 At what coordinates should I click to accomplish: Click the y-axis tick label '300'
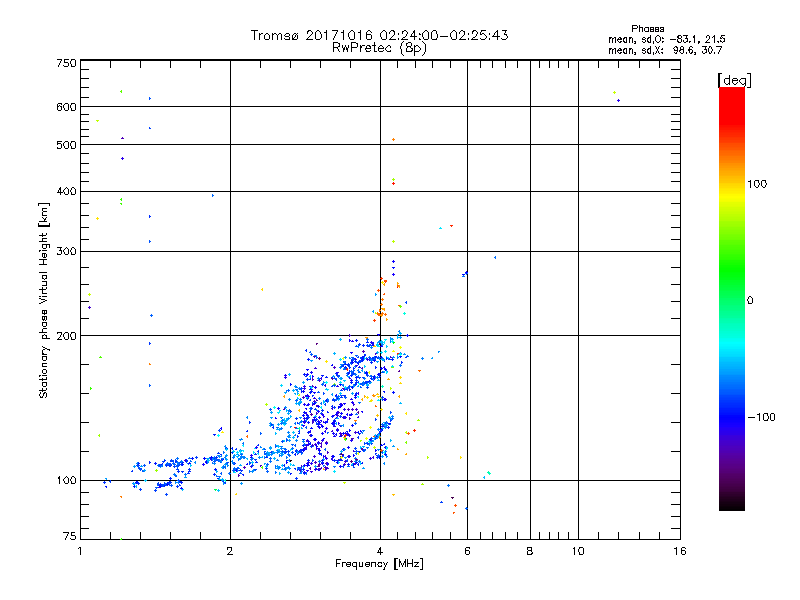click(66, 252)
